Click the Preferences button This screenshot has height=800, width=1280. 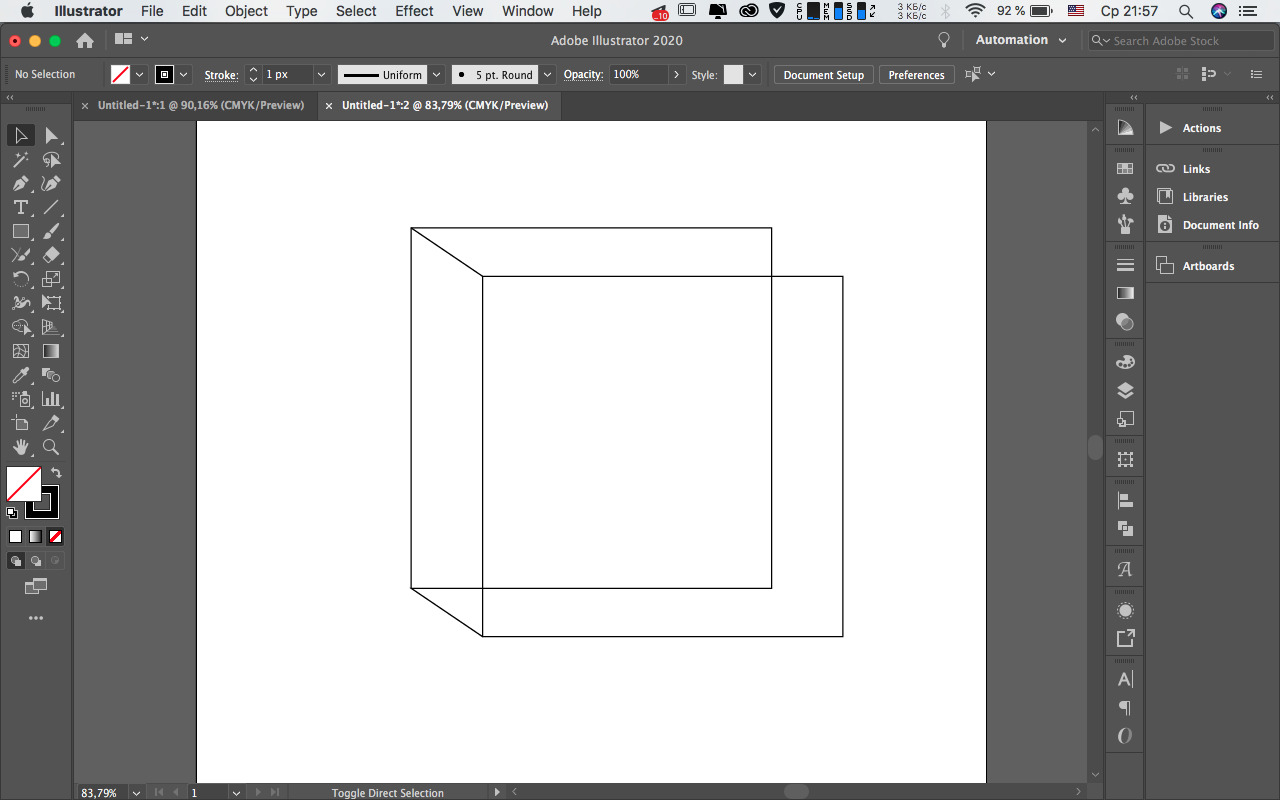[916, 75]
